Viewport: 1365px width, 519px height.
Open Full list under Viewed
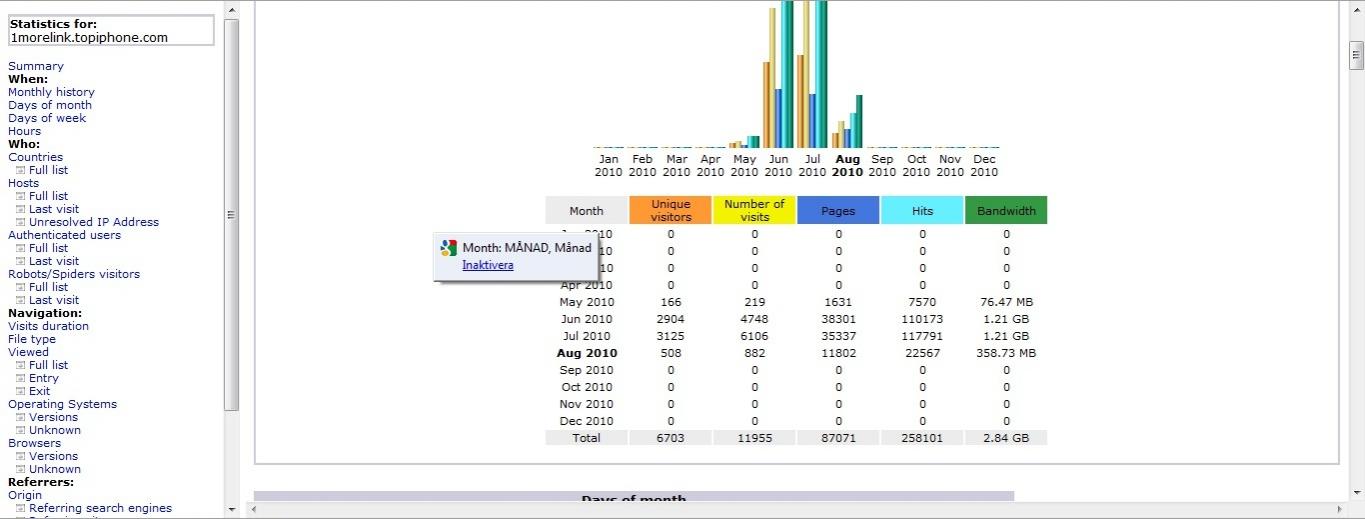(48, 365)
